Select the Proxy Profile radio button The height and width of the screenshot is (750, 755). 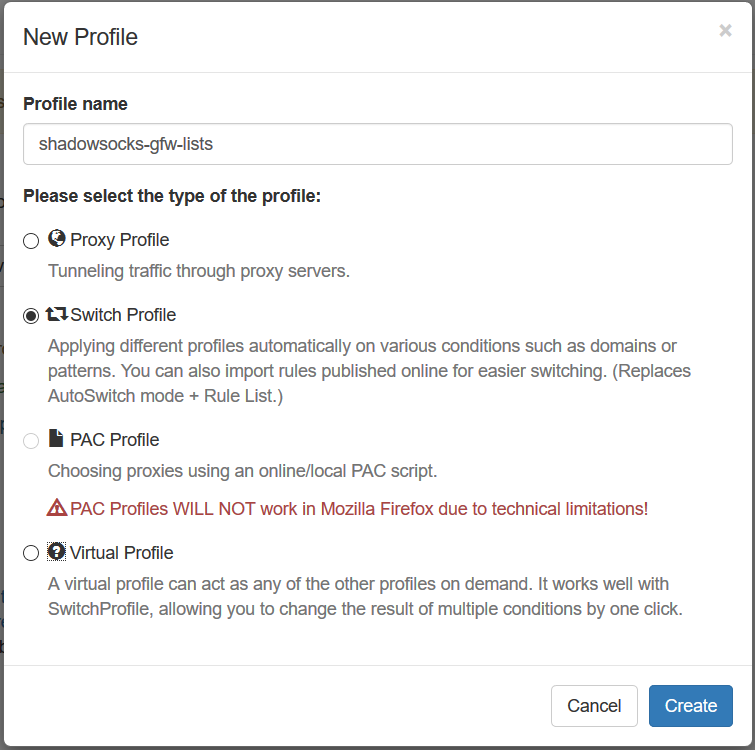[31, 241]
